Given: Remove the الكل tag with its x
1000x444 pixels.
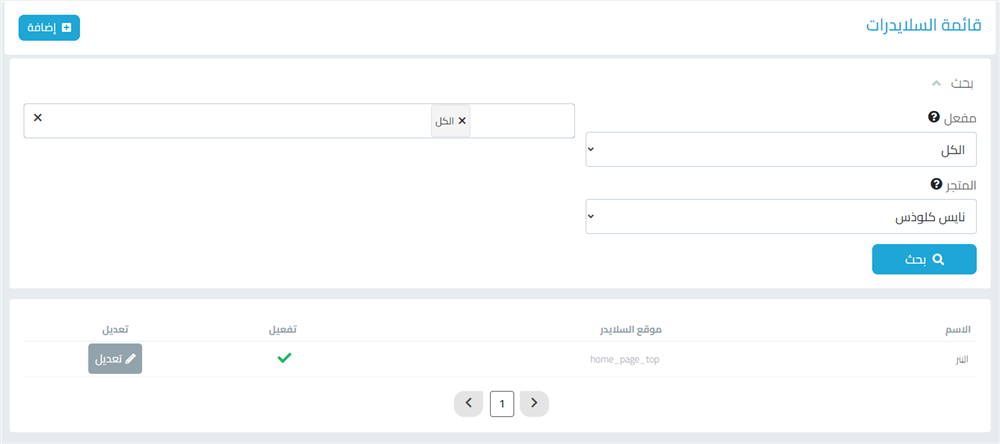Looking at the screenshot, I should (x=462, y=121).
